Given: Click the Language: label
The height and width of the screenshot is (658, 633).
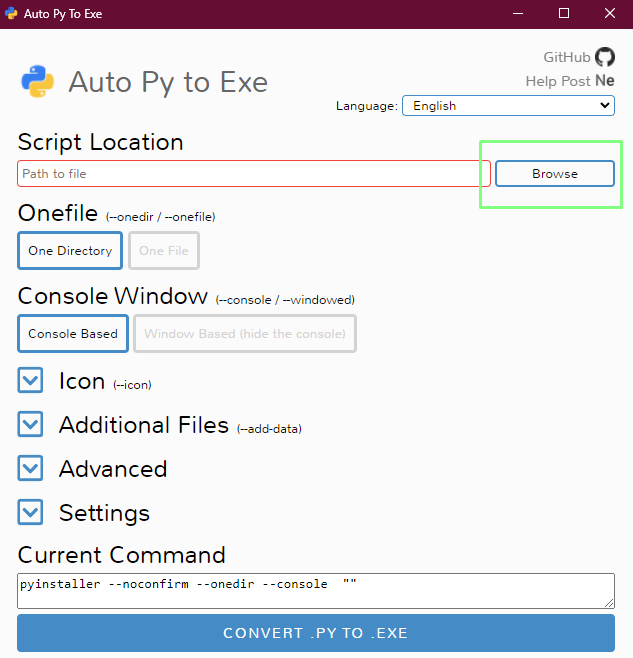Looking at the screenshot, I should click(x=366, y=106).
